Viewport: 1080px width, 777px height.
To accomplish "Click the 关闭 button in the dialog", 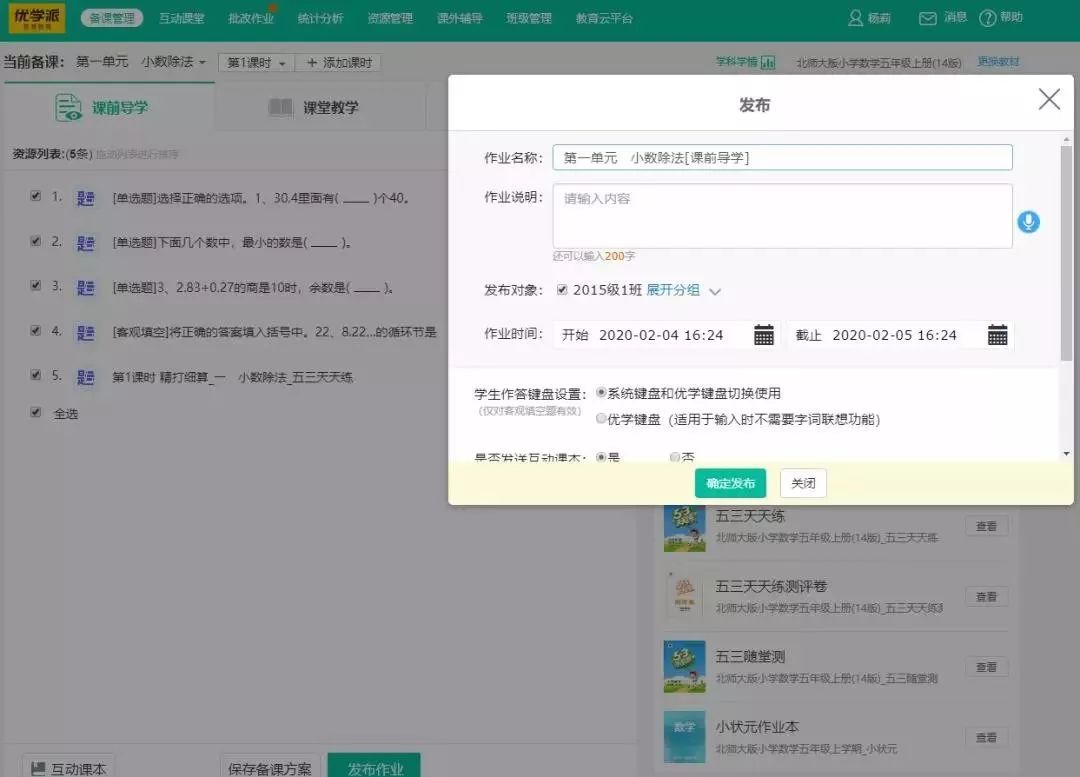I will tap(803, 483).
